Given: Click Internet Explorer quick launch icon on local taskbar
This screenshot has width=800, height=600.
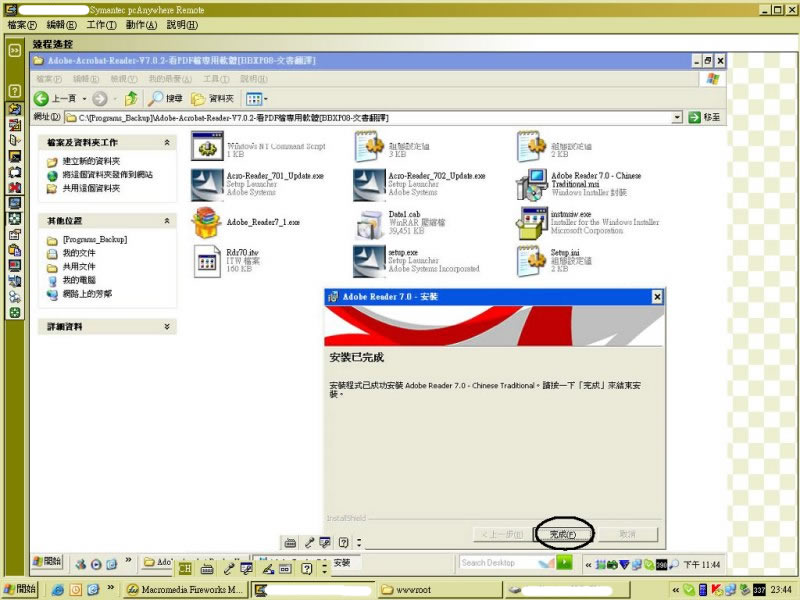Looking at the screenshot, I should click(58, 590).
